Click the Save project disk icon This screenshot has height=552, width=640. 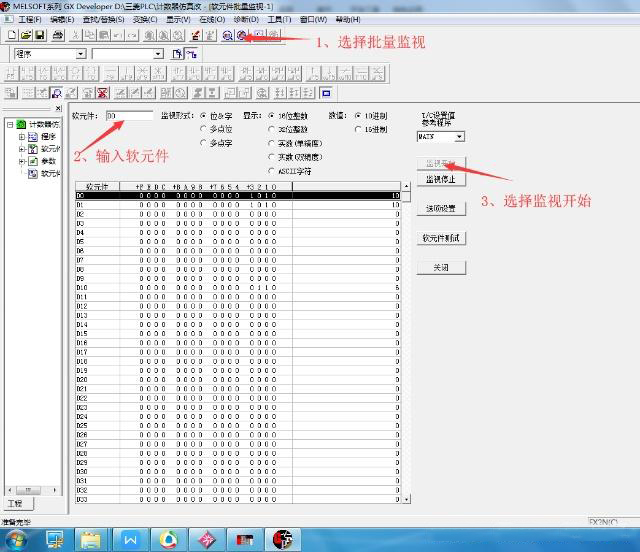coord(39,35)
